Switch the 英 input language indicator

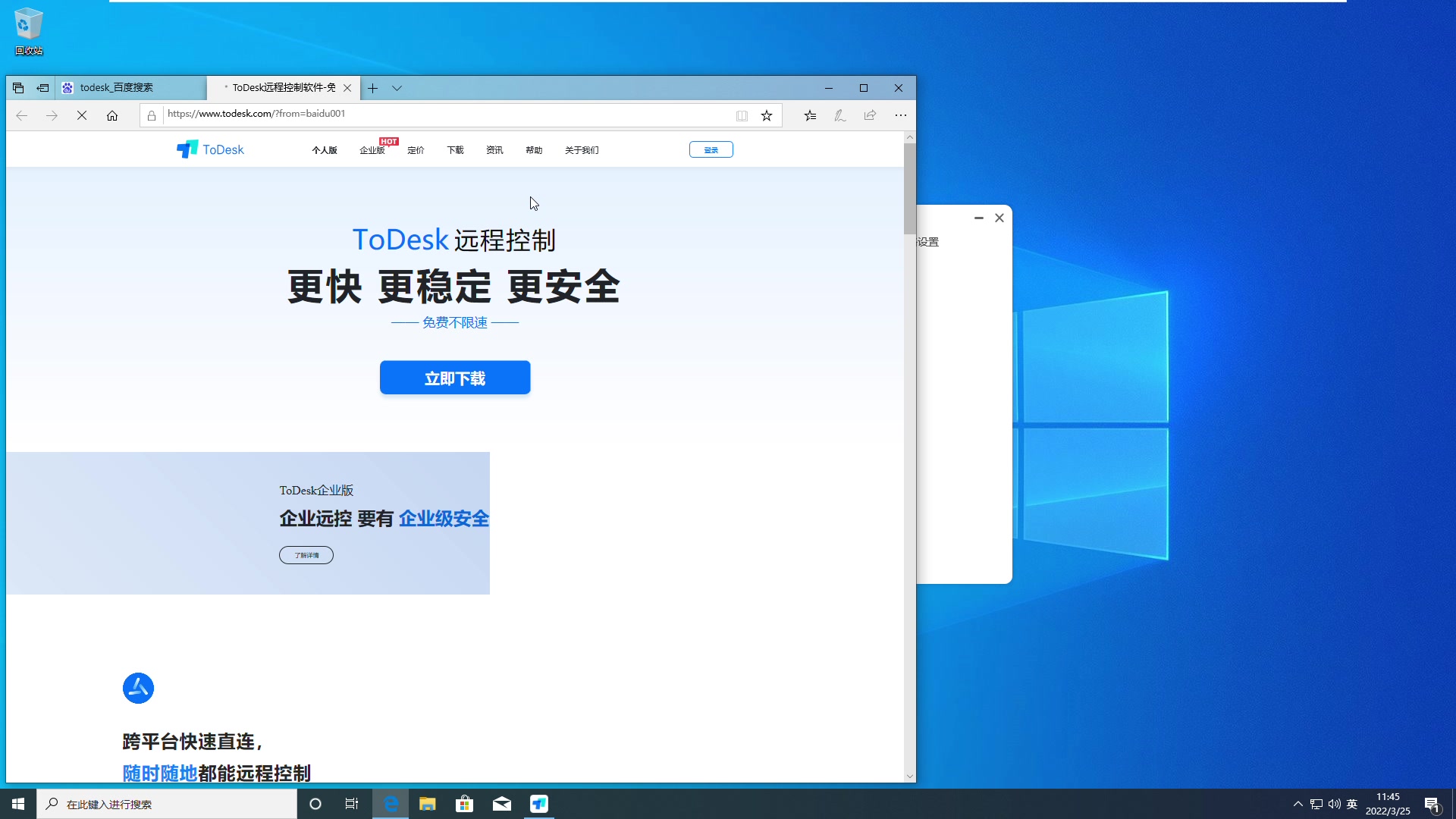[x=1352, y=804]
